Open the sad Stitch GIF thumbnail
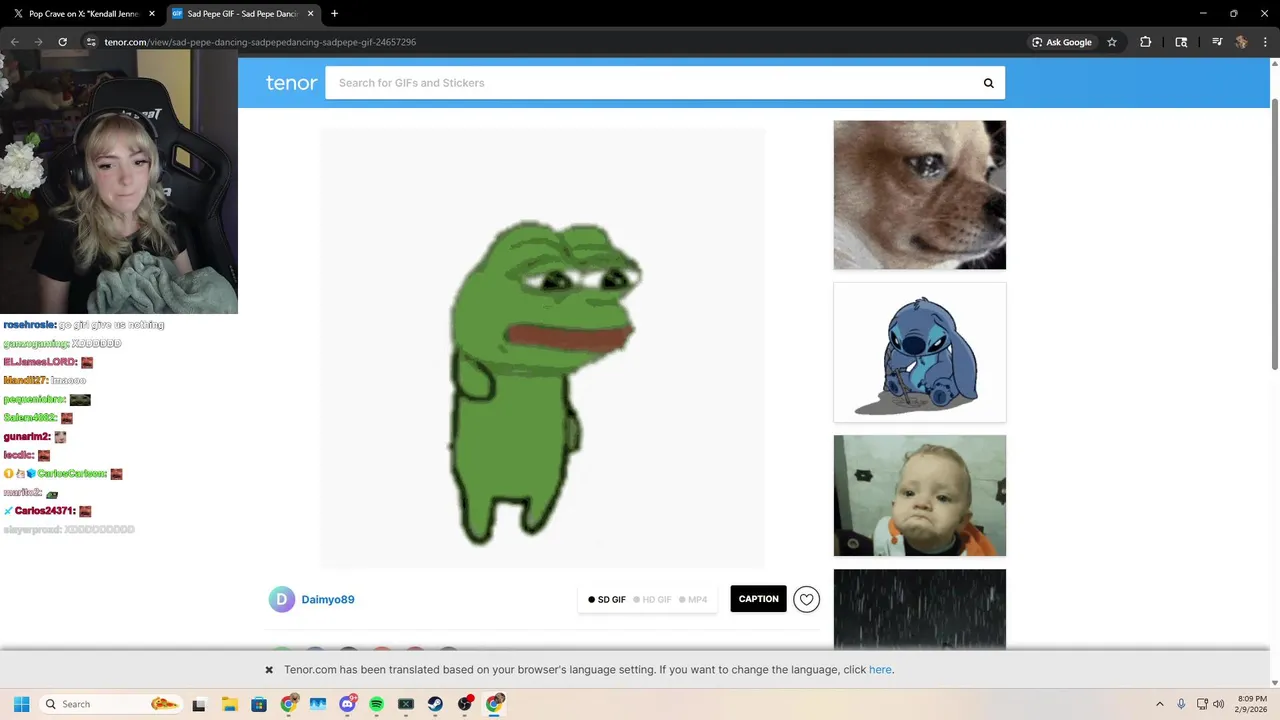The height and width of the screenshot is (720, 1280). tap(920, 352)
